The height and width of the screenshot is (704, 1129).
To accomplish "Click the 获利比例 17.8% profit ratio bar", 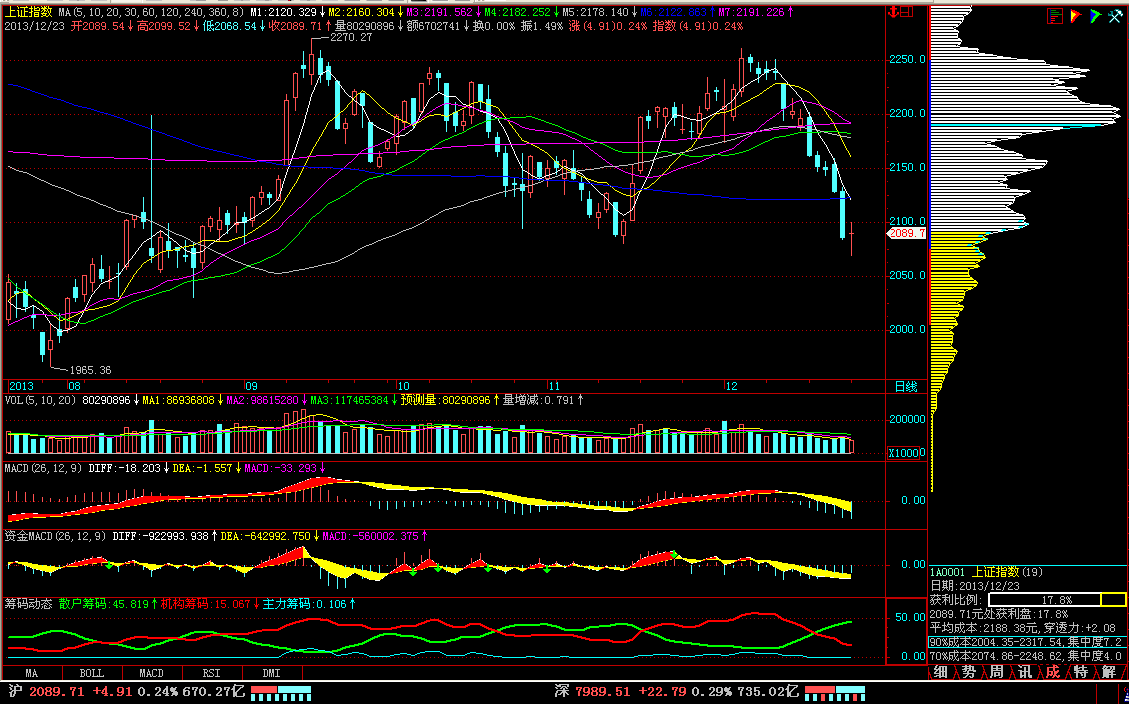I will click(x=1057, y=600).
